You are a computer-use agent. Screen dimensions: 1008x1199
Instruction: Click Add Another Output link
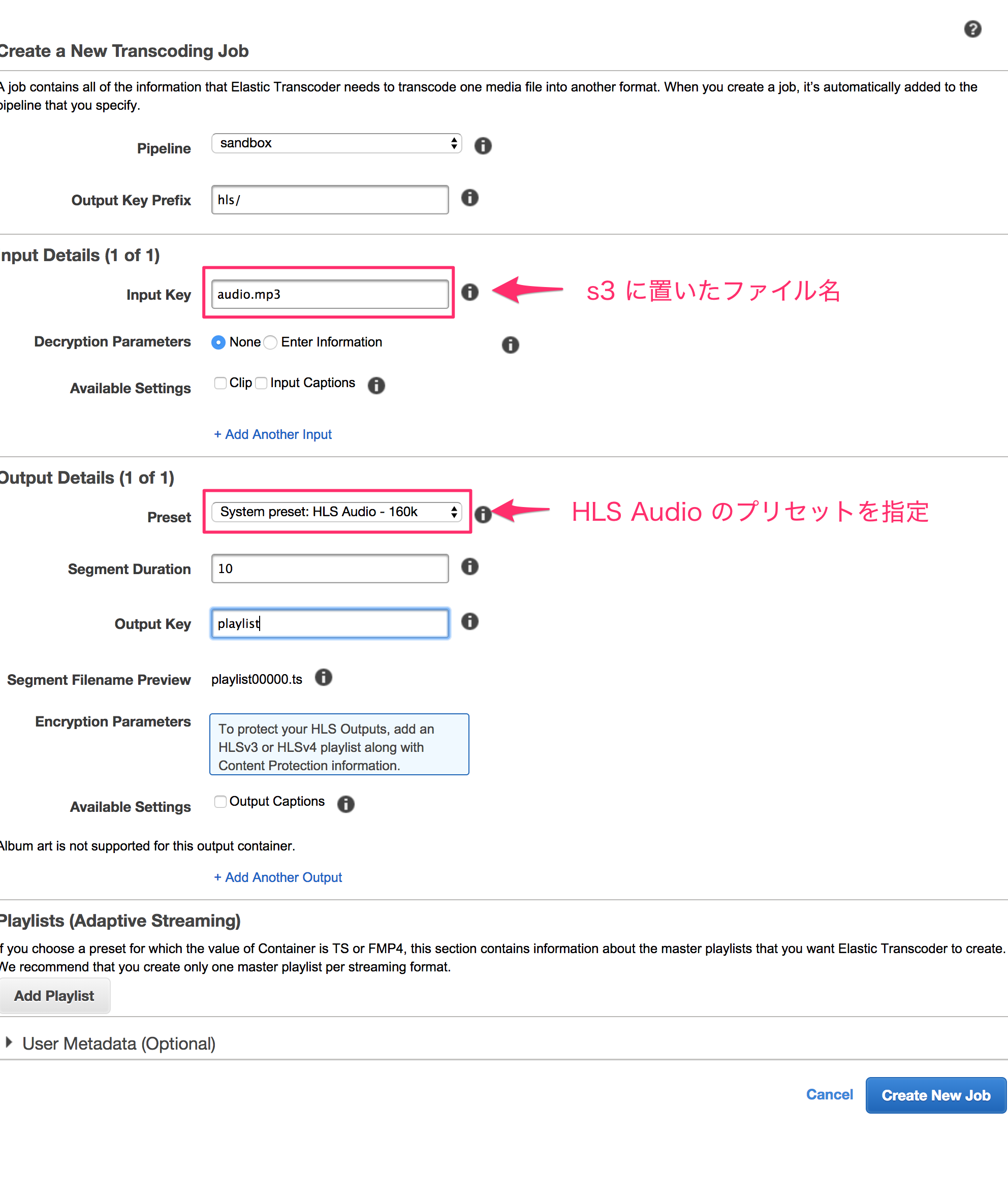278,877
